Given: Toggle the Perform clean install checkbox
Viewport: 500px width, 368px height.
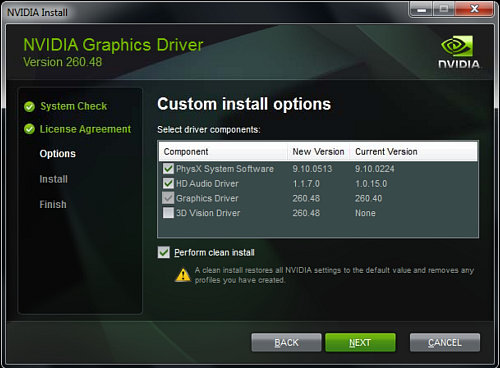Looking at the screenshot, I should tap(164, 253).
